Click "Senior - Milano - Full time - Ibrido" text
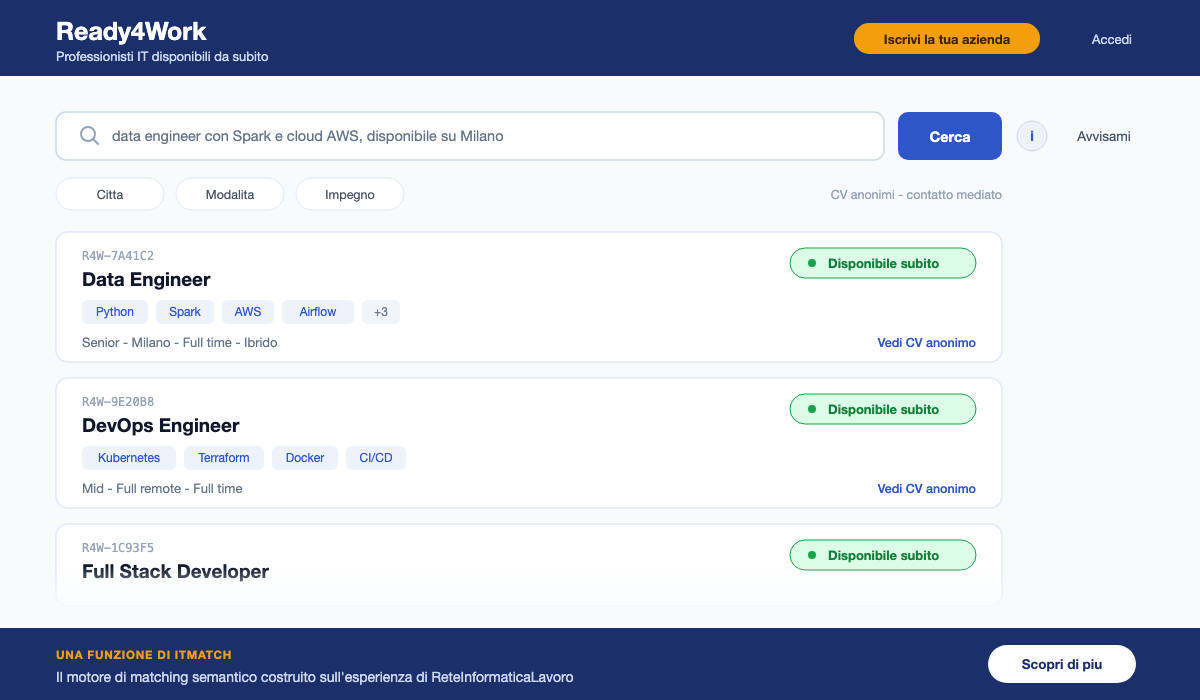Viewport: 1200px width, 700px height. tap(180, 343)
